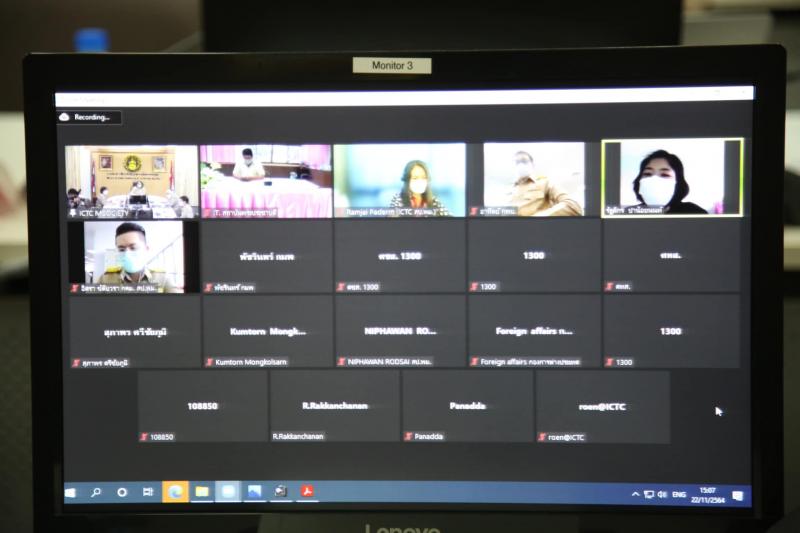This screenshot has height=533, width=800.
Task: Select the masked officer video in second row
Action: pyautogui.click(x=133, y=257)
